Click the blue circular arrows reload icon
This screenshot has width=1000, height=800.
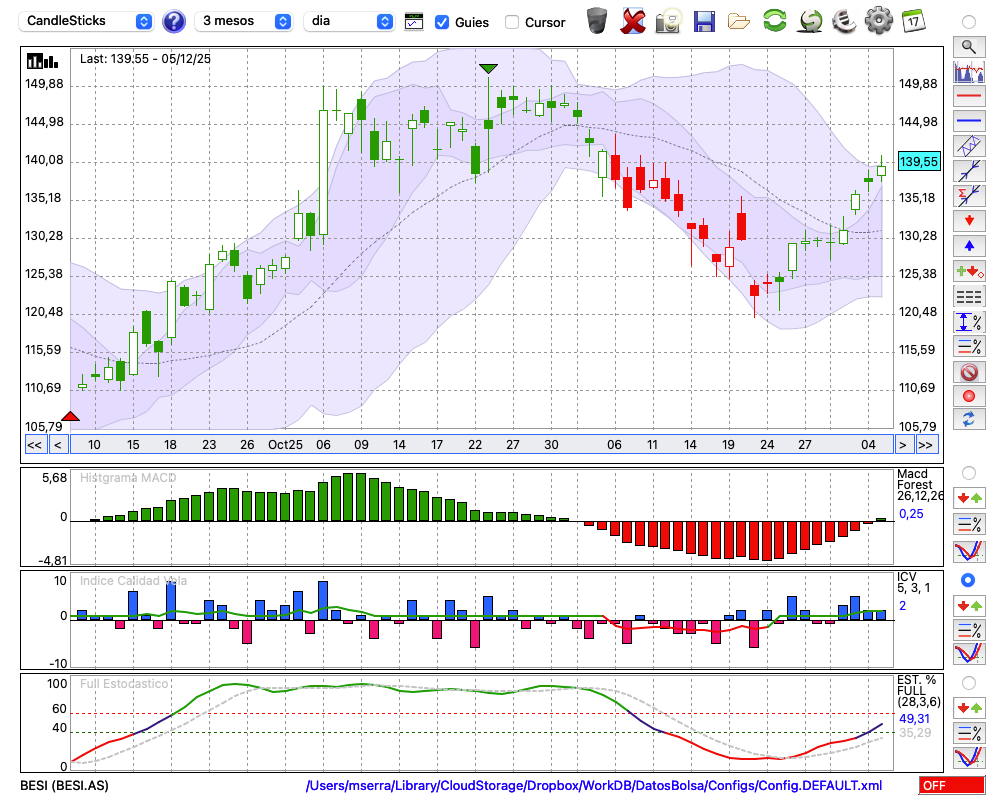point(969,420)
